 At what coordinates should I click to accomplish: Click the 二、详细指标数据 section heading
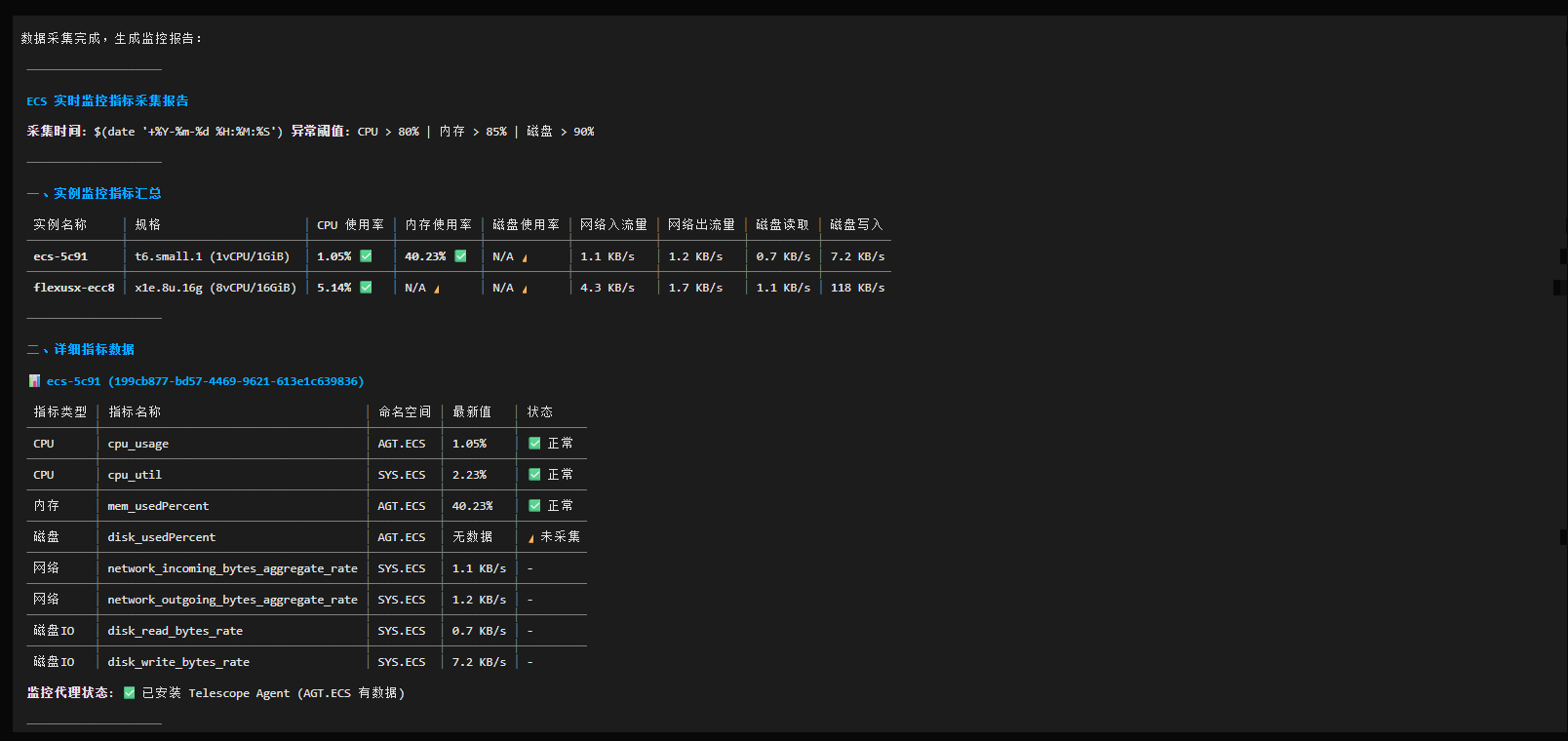80,350
